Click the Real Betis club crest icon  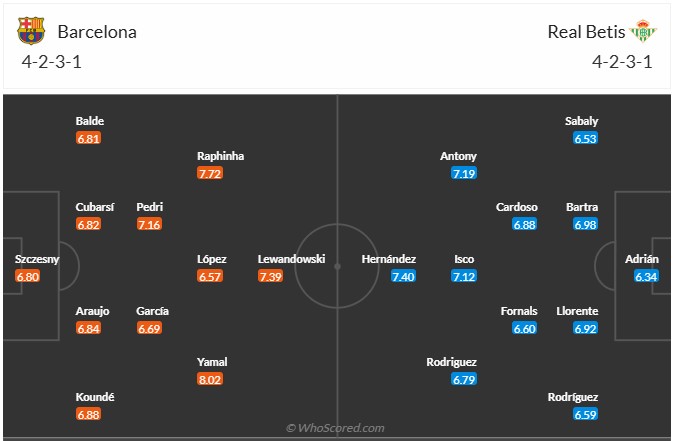641,31
